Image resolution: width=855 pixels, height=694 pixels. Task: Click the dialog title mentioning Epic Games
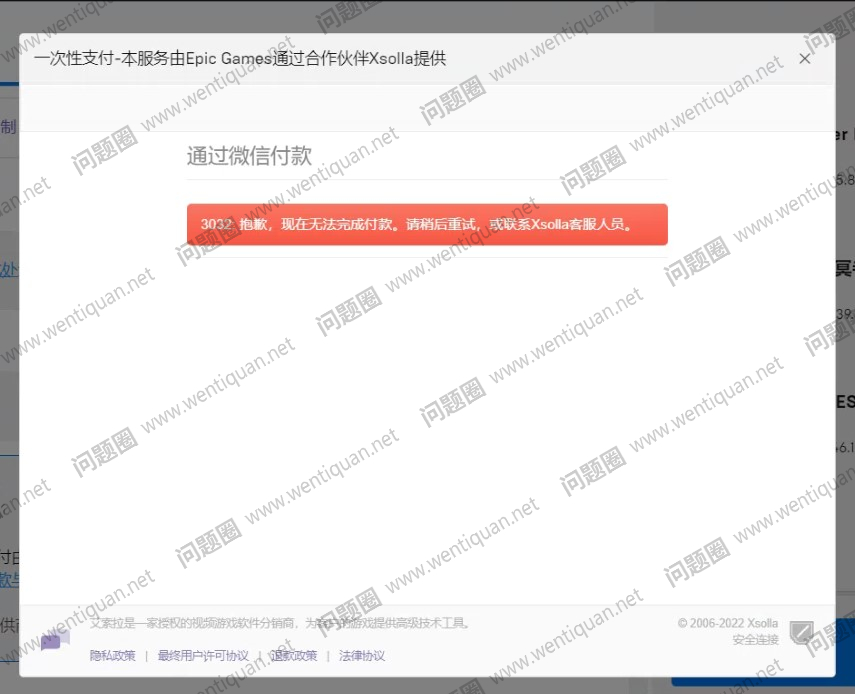240,59
